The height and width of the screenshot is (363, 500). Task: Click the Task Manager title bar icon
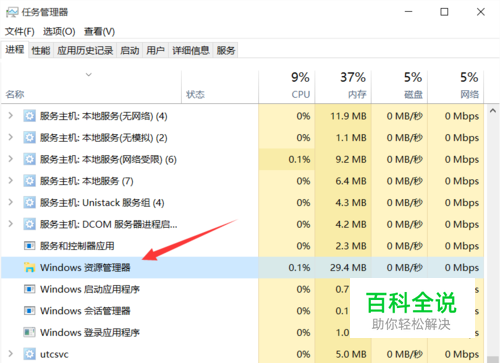[x=12, y=12]
